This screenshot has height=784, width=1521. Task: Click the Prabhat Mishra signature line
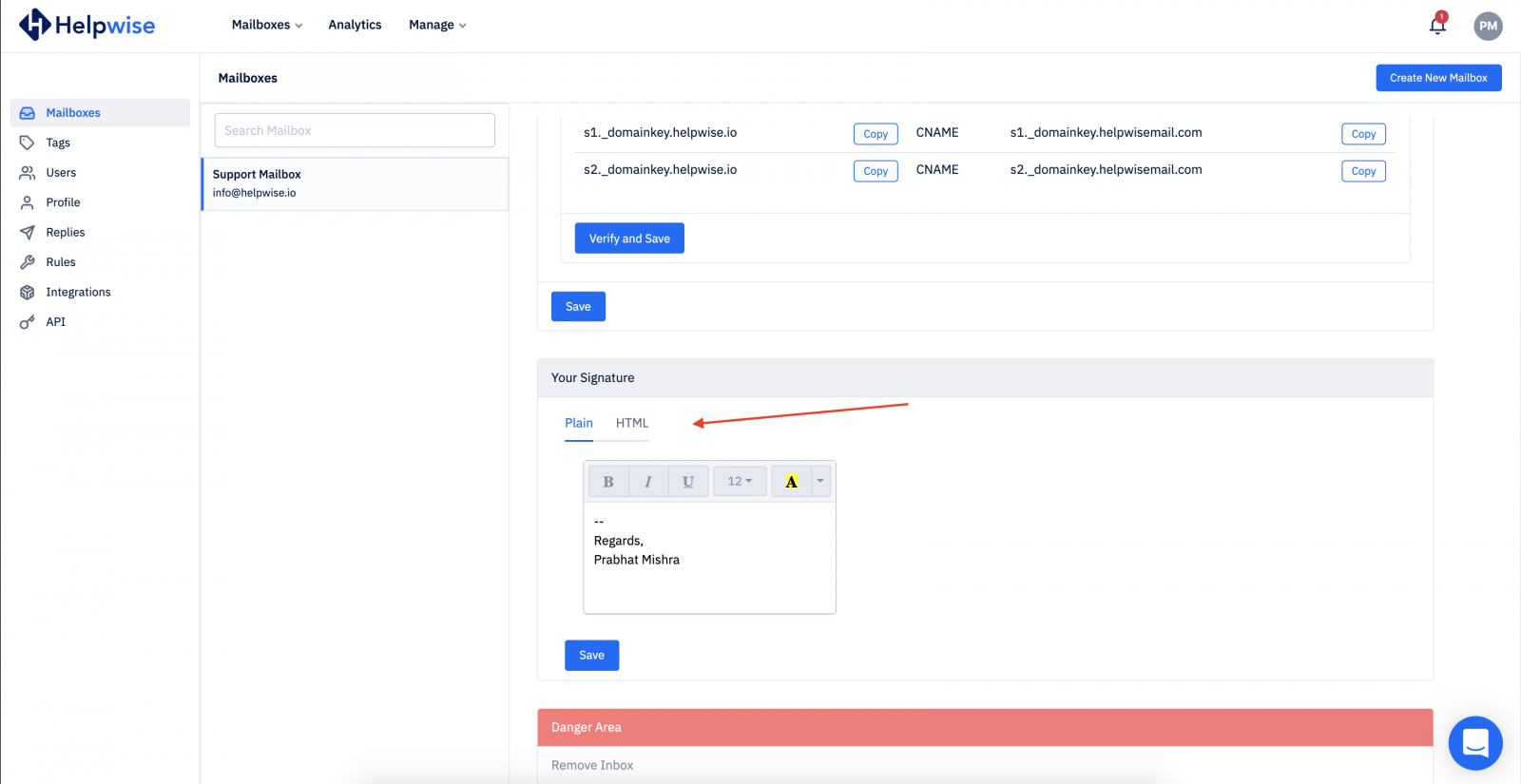coord(637,560)
